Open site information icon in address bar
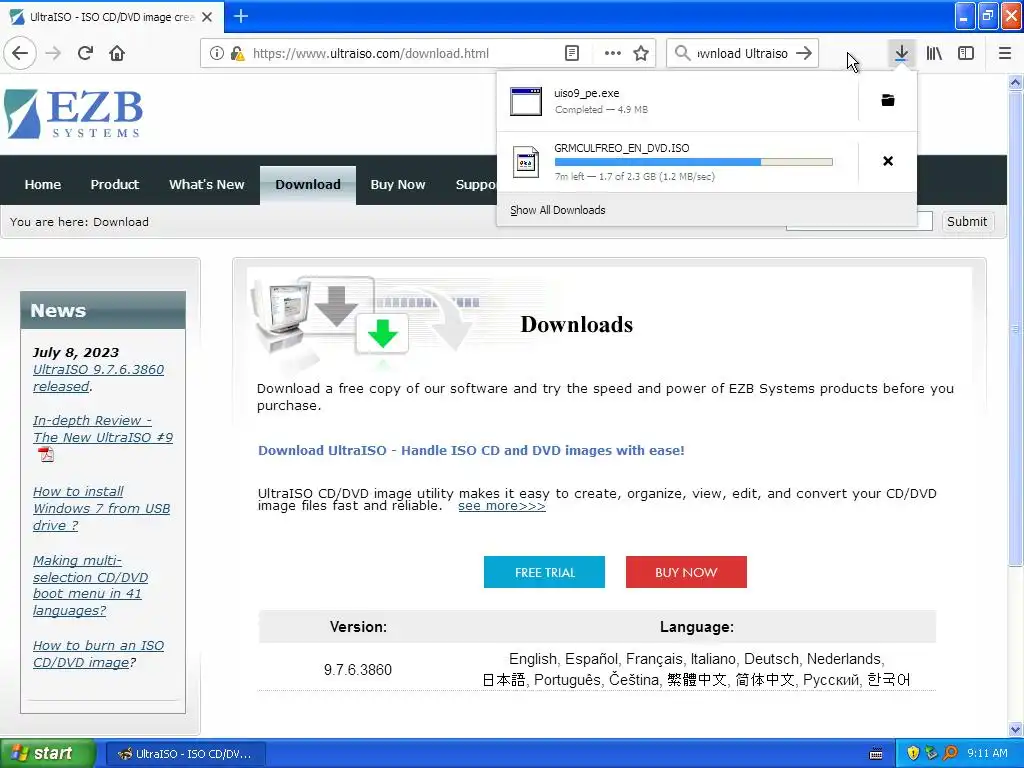 (x=216, y=53)
